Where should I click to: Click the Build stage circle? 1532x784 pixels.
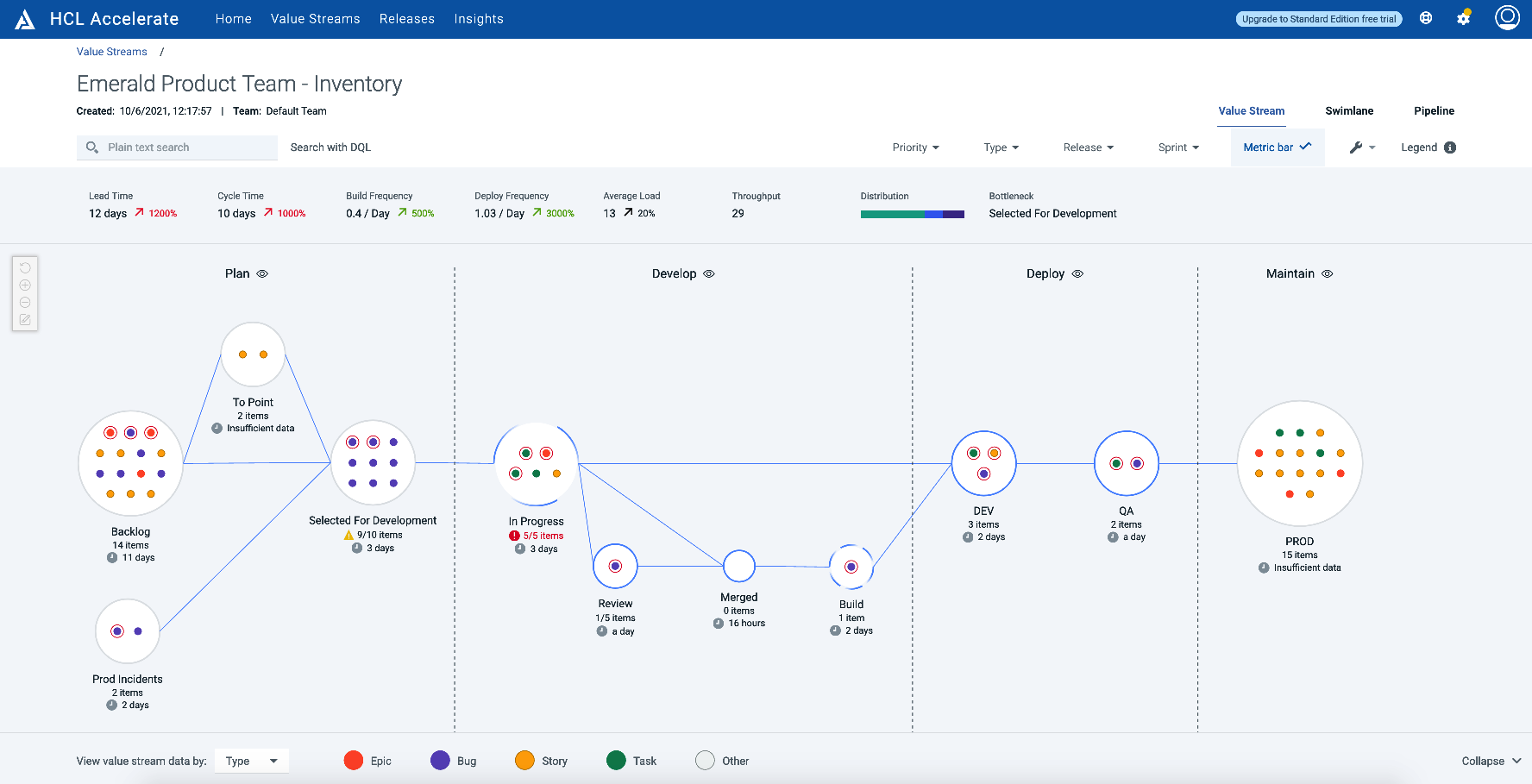[851, 567]
